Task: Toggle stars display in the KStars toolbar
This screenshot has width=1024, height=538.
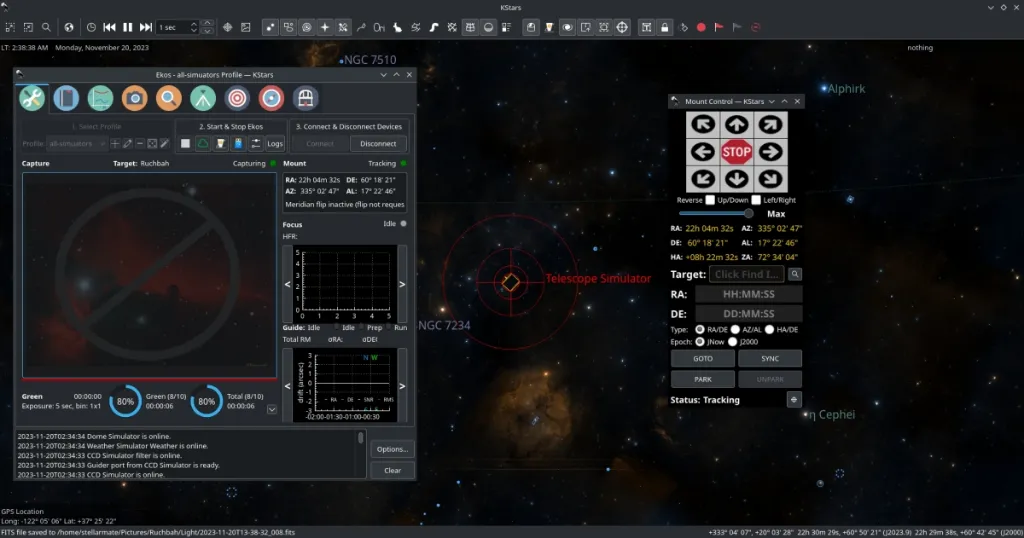Action: coord(270,27)
